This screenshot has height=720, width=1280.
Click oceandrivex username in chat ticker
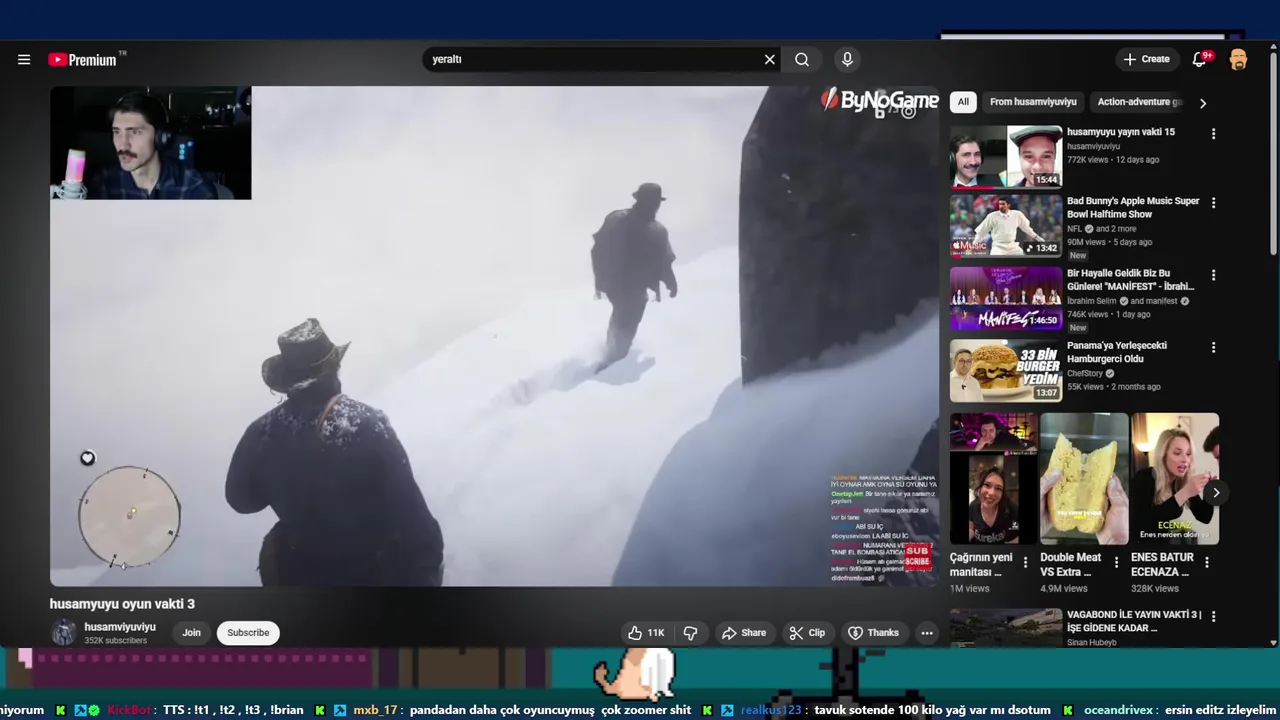click(x=1118, y=710)
